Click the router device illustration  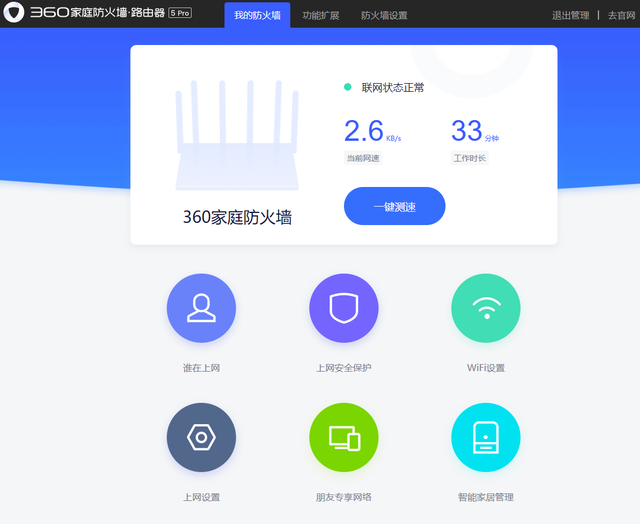(x=237, y=135)
